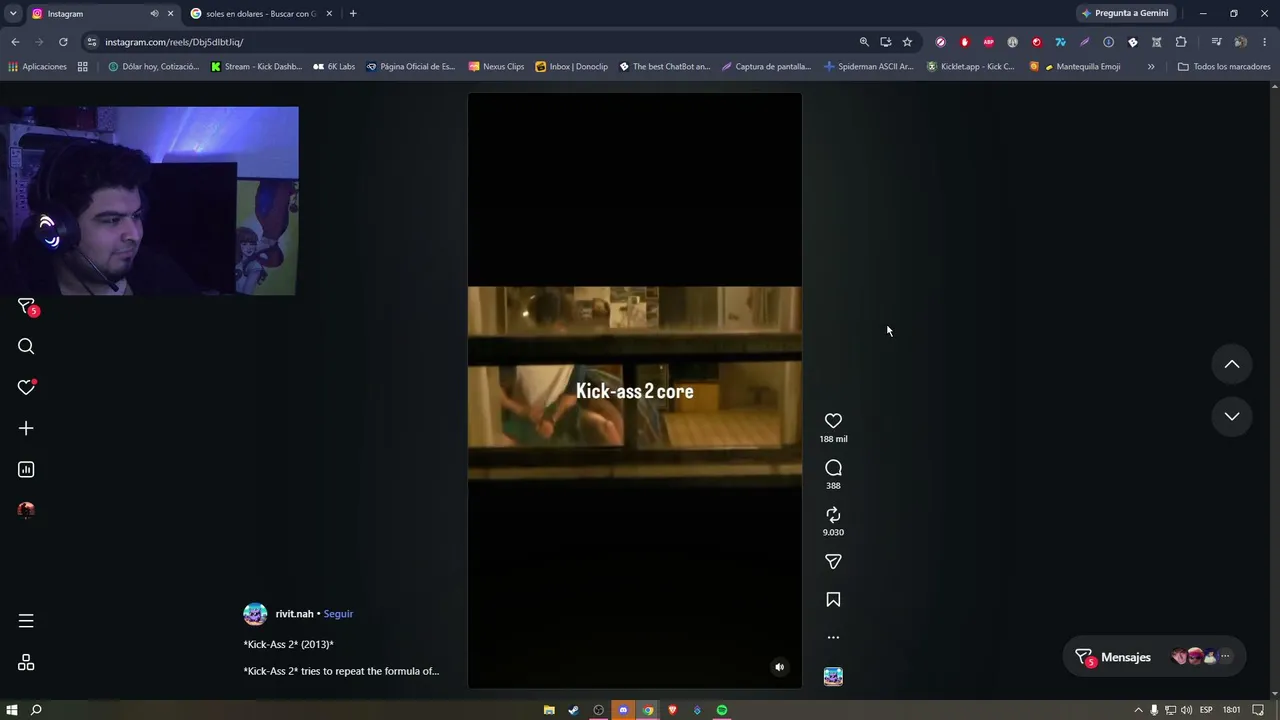The width and height of the screenshot is (1280, 720).
Task: Go back to the previous page
Action: (15, 42)
